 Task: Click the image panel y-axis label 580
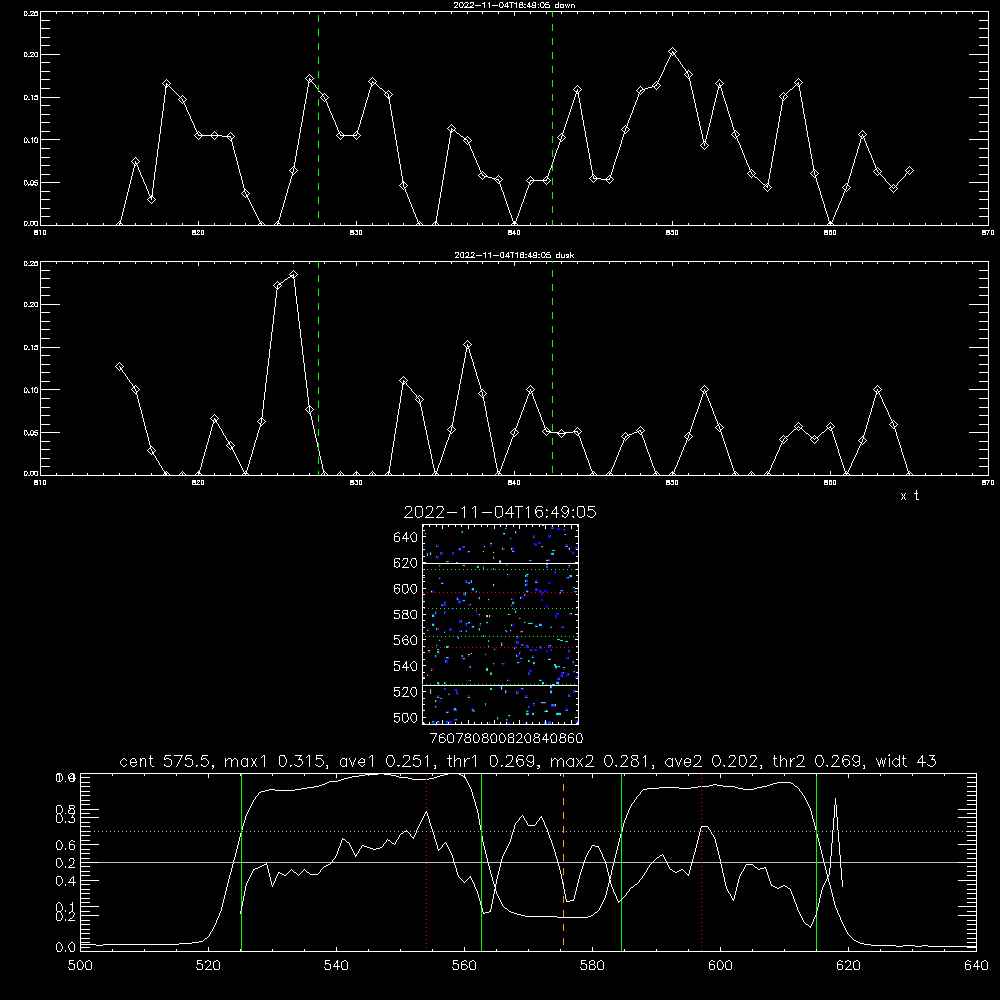406,615
